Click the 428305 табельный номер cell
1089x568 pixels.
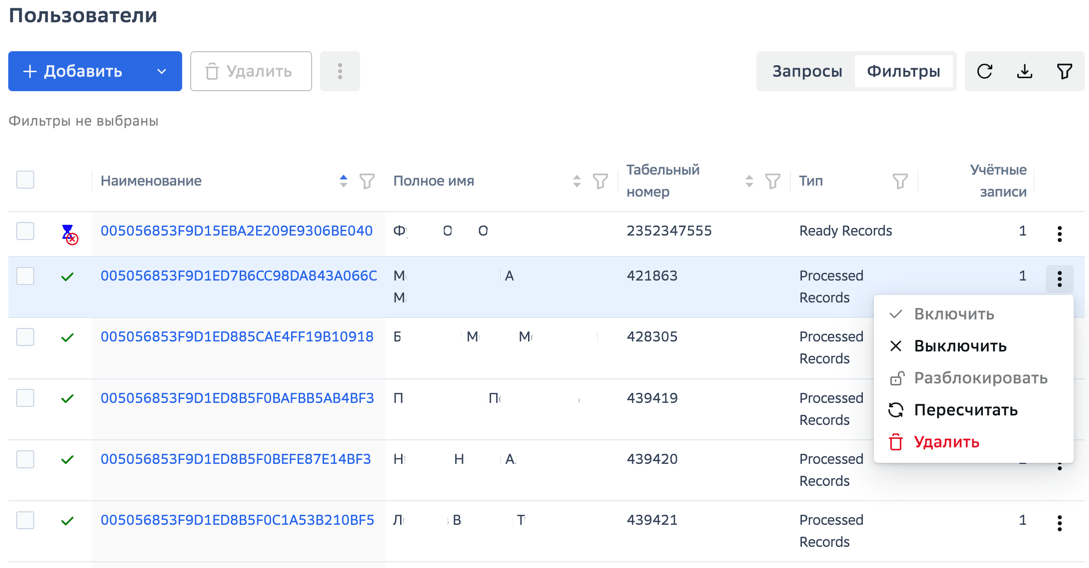(x=651, y=336)
